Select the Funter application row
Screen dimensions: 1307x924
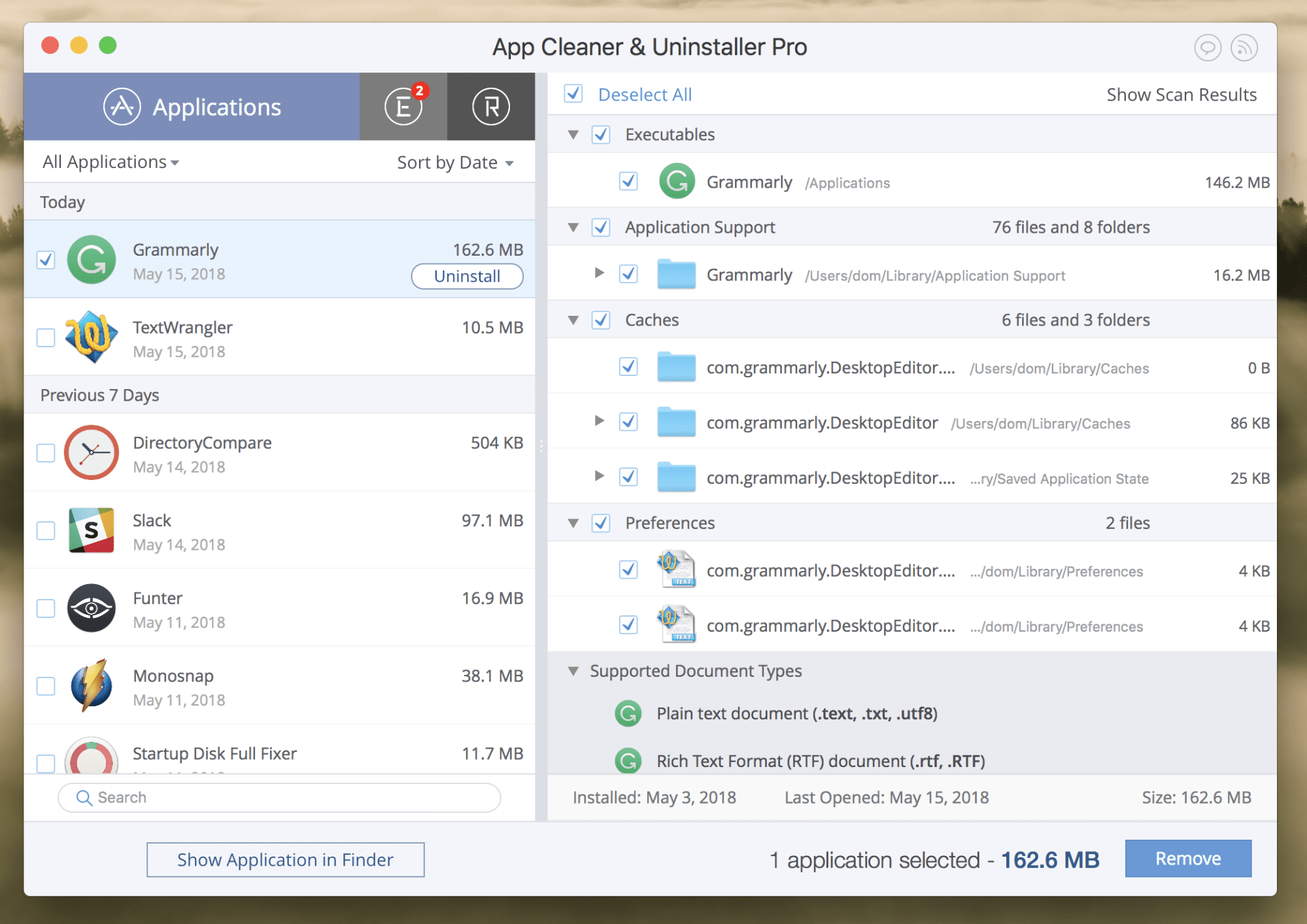coord(279,608)
